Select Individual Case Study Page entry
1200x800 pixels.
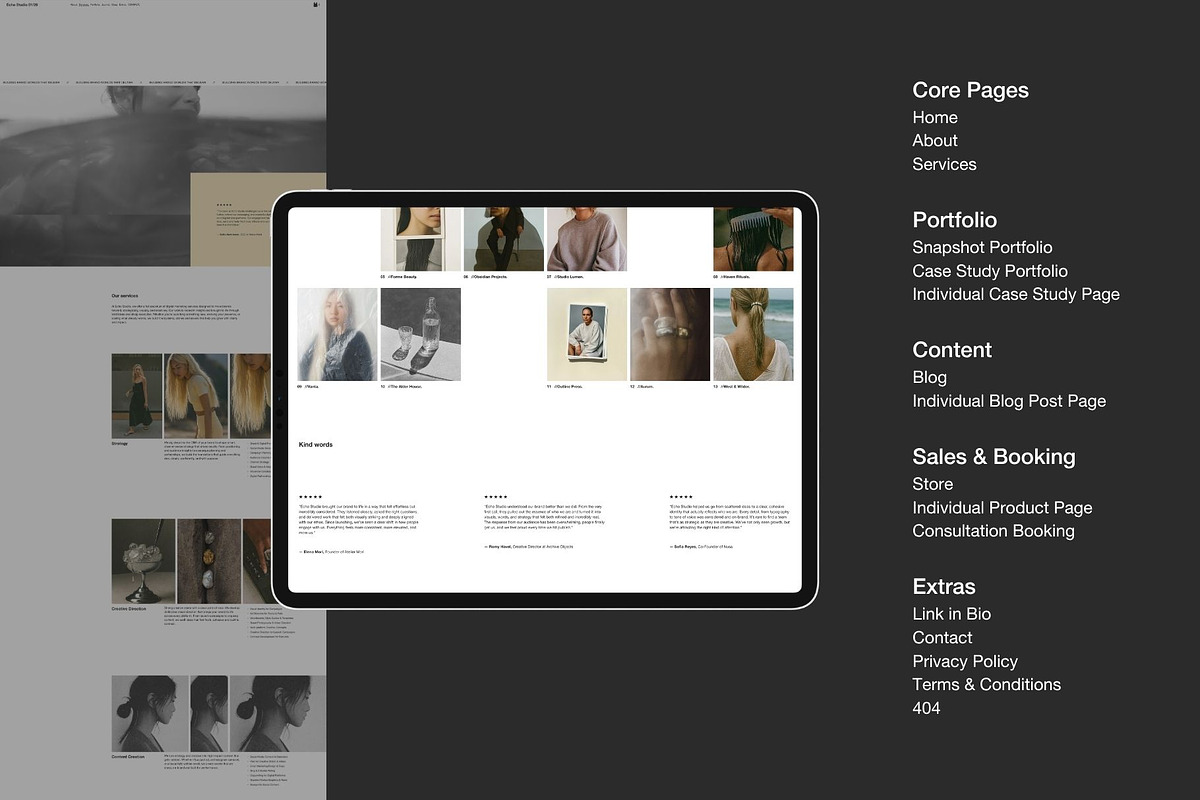coord(1016,294)
